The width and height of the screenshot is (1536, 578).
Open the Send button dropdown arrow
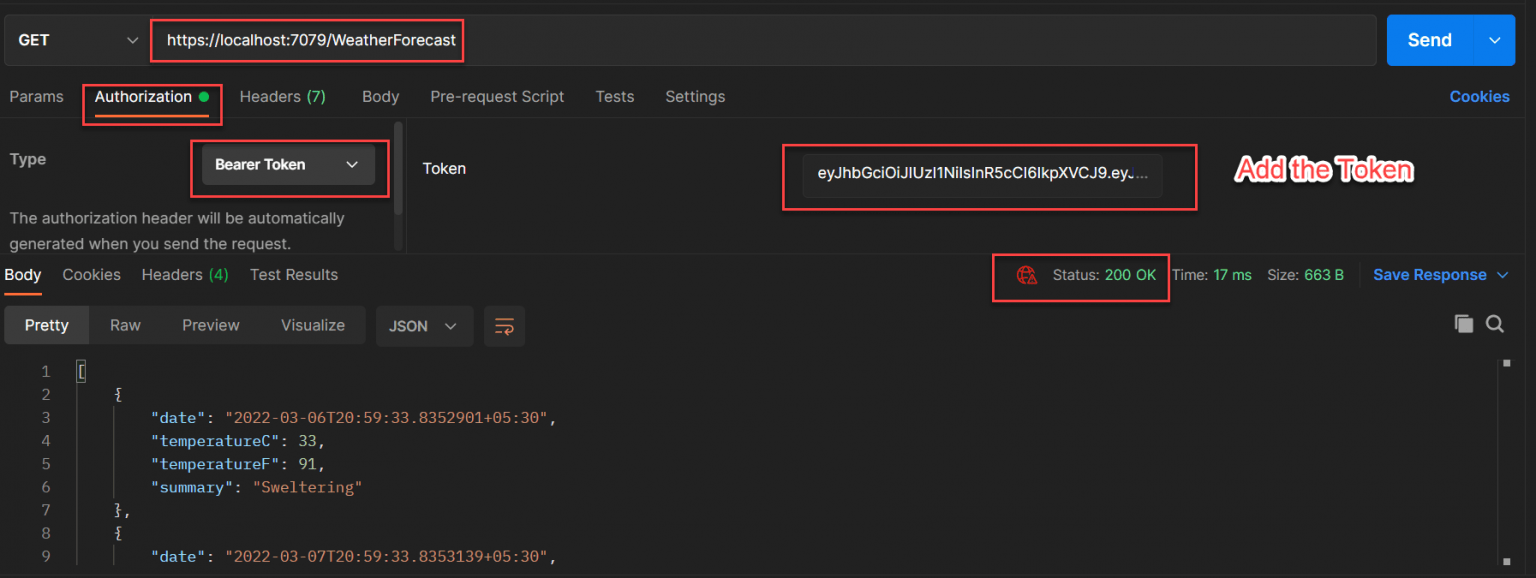[1495, 40]
